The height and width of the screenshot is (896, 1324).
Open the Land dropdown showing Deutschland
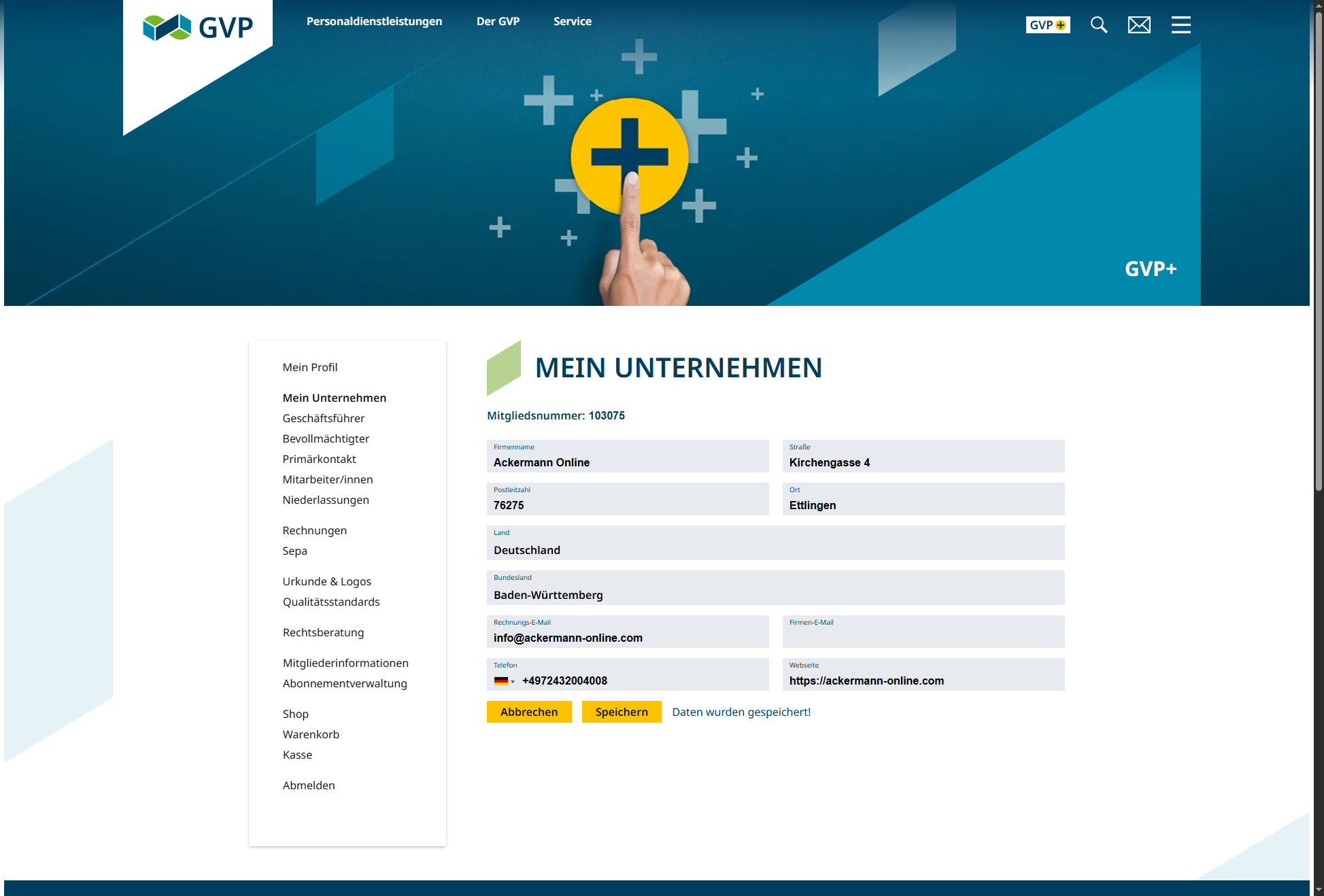(x=775, y=549)
